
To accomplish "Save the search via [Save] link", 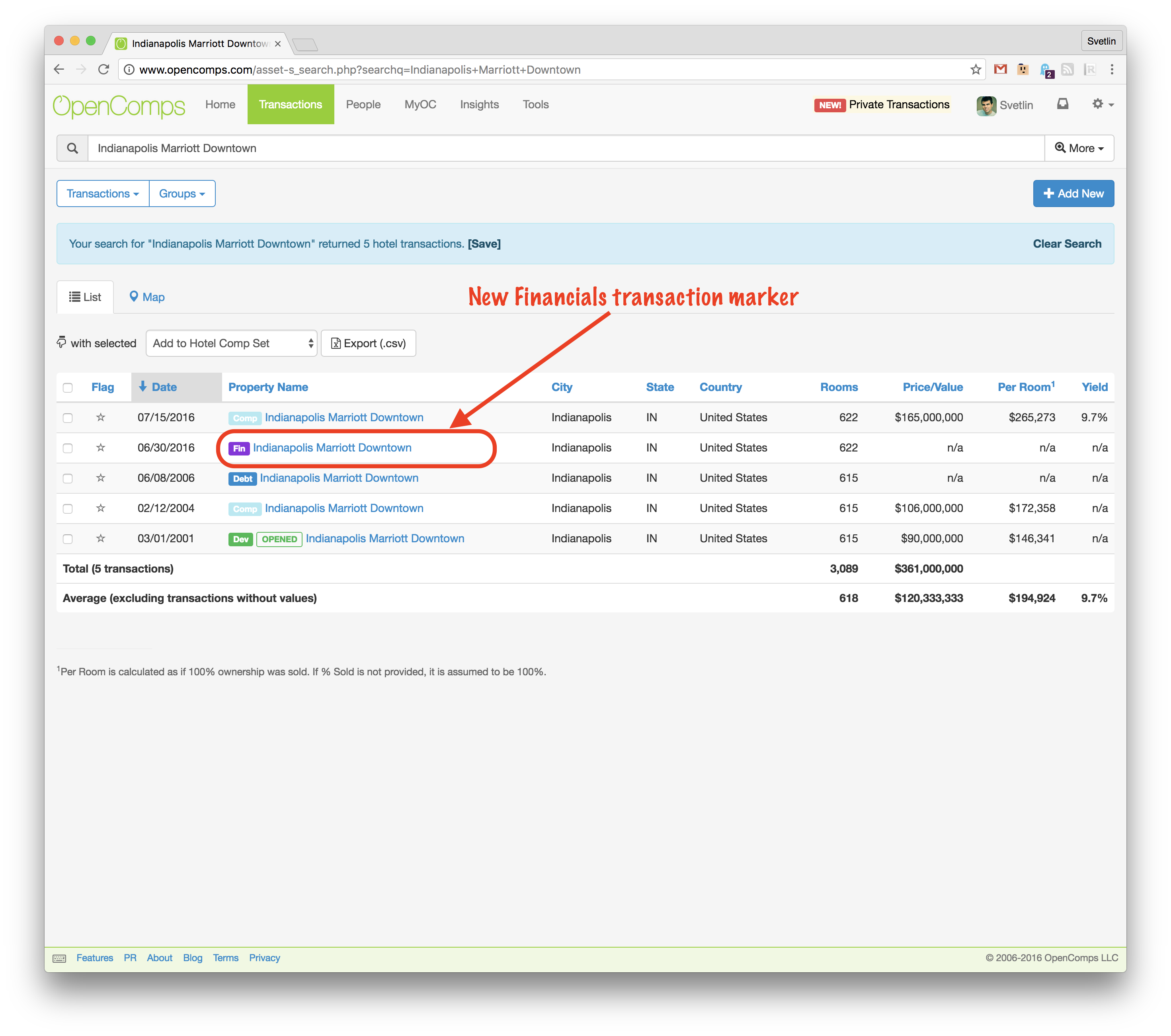I will 484,244.
